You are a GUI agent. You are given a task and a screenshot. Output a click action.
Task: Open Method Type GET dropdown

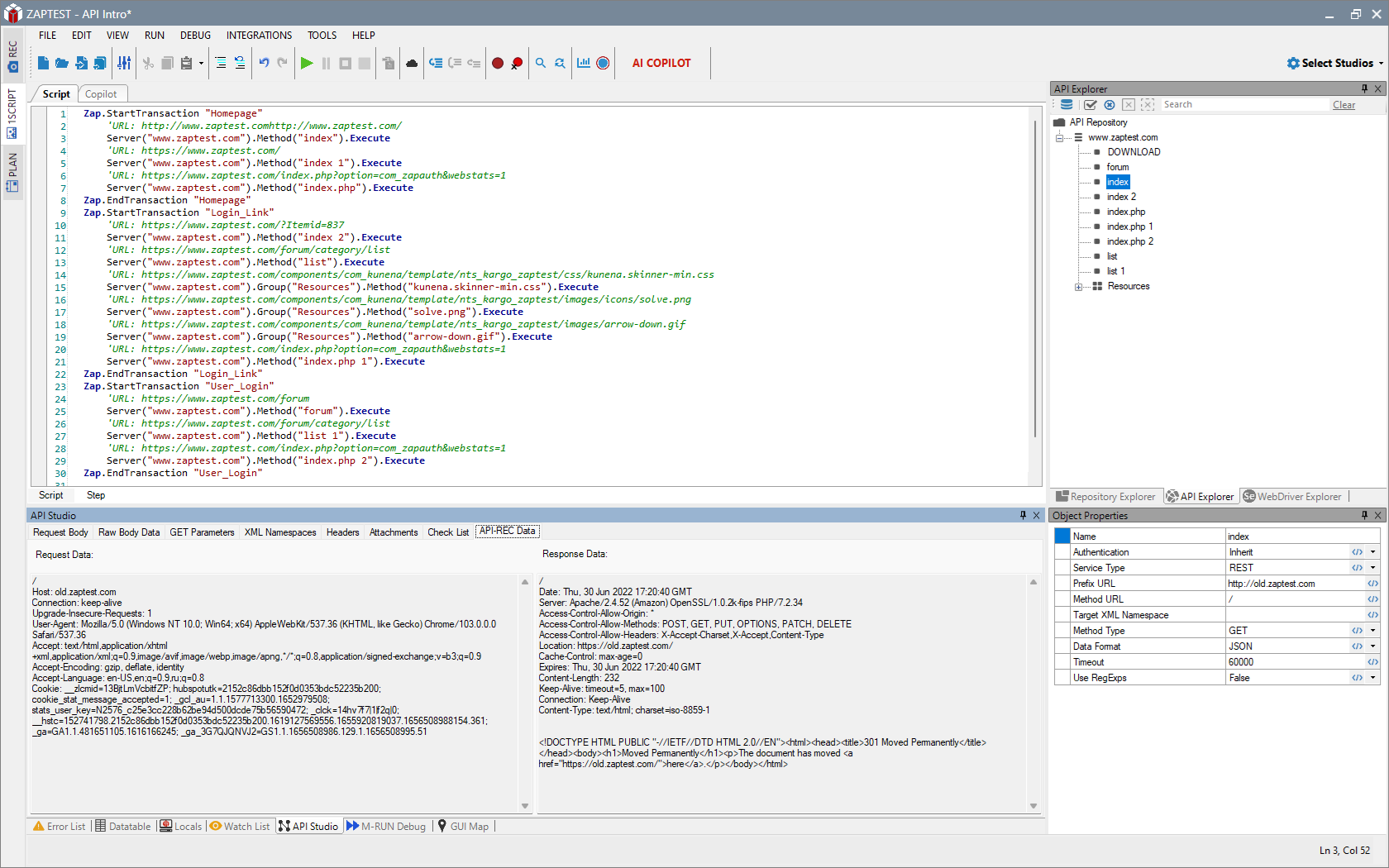(1373, 631)
